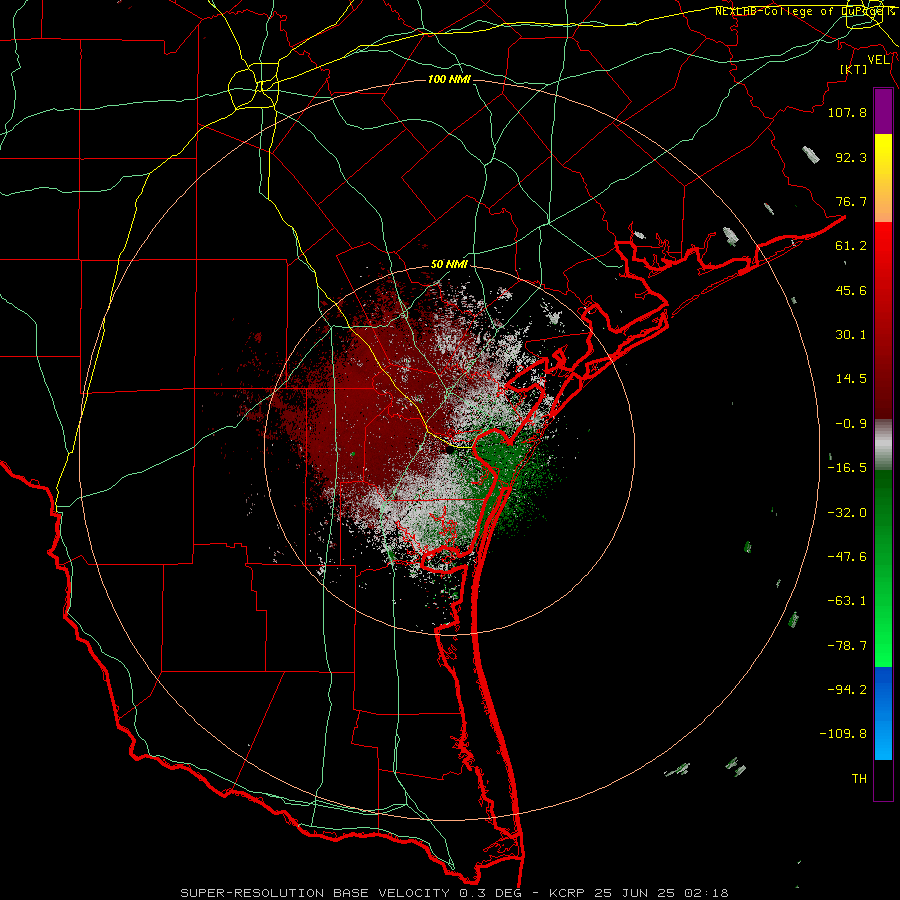
Task: Select the 92.3 velocity scale value
Action: point(851,157)
